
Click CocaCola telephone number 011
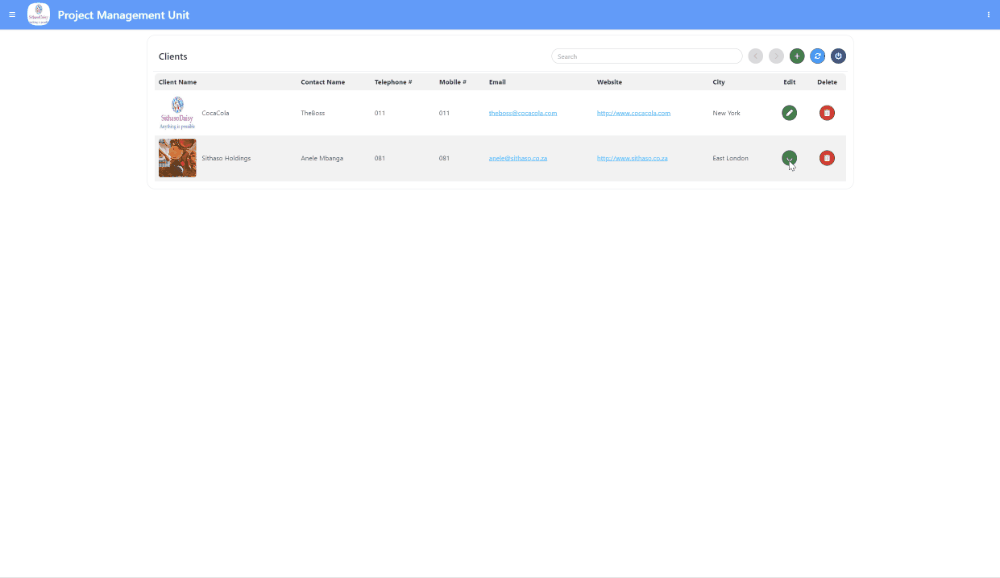pyautogui.click(x=380, y=113)
